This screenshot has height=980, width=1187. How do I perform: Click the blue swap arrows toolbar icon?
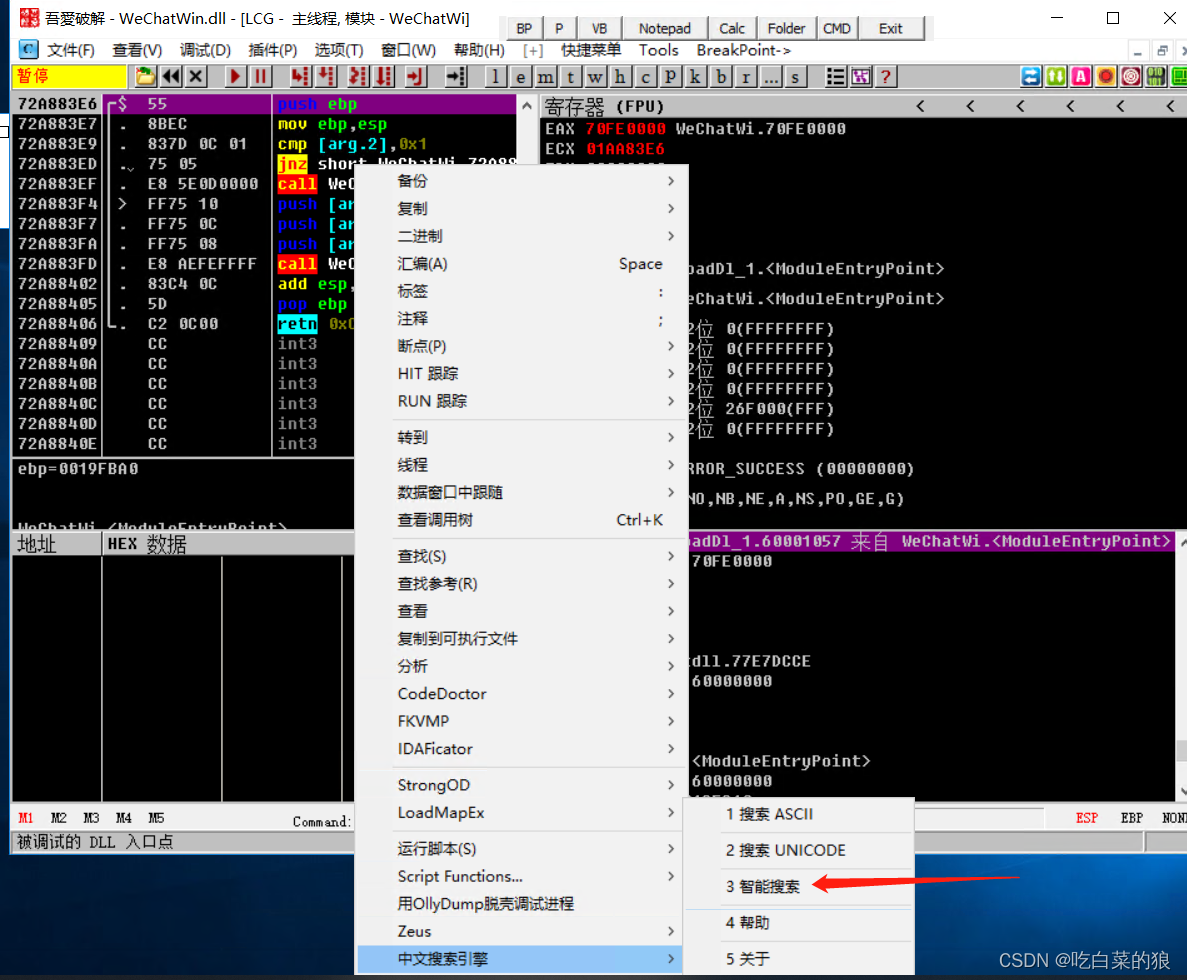pyautogui.click(x=1031, y=76)
